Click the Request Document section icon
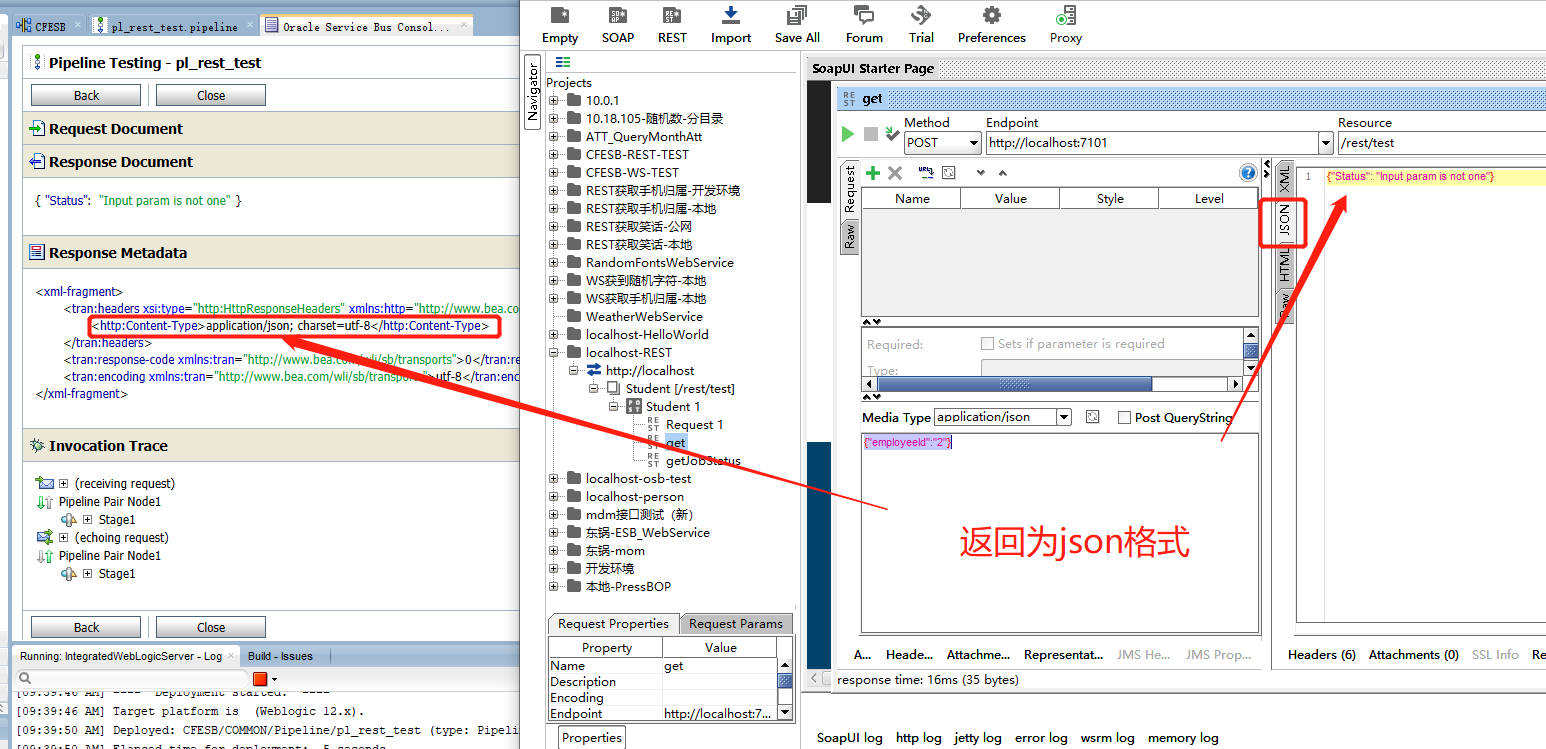1546x749 pixels. pyautogui.click(x=37, y=129)
